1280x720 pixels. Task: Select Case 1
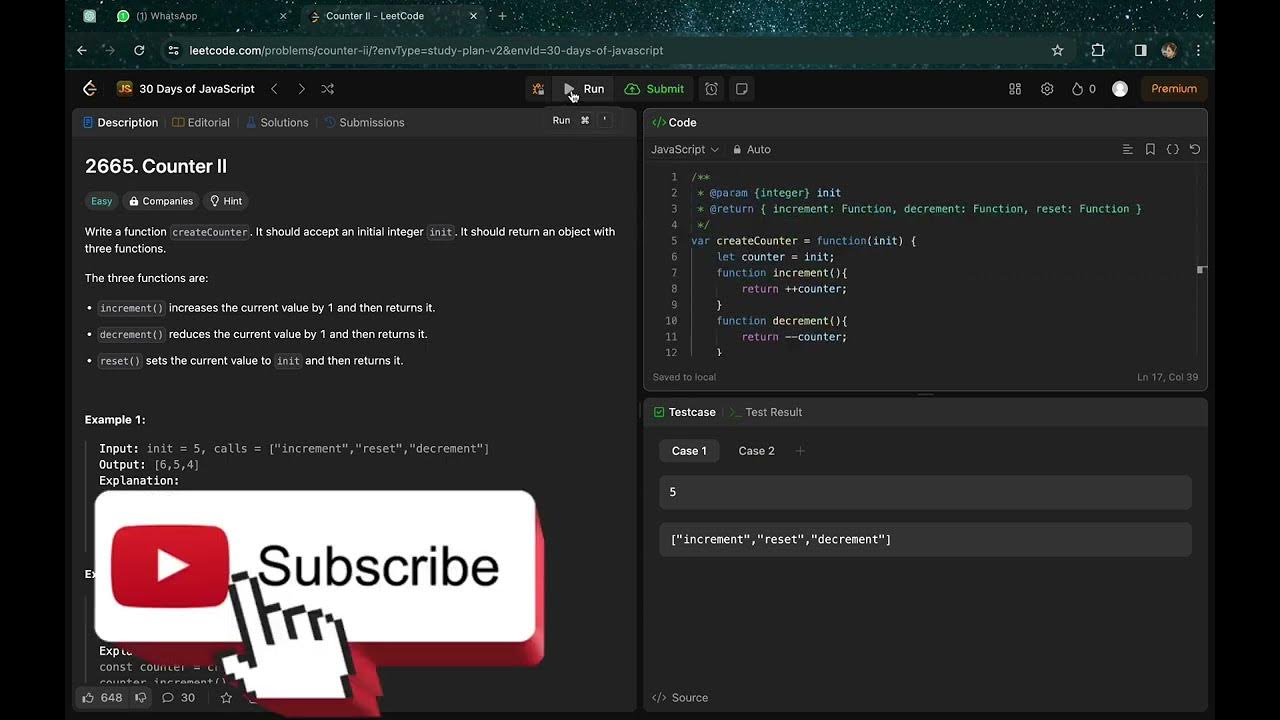[x=689, y=451]
